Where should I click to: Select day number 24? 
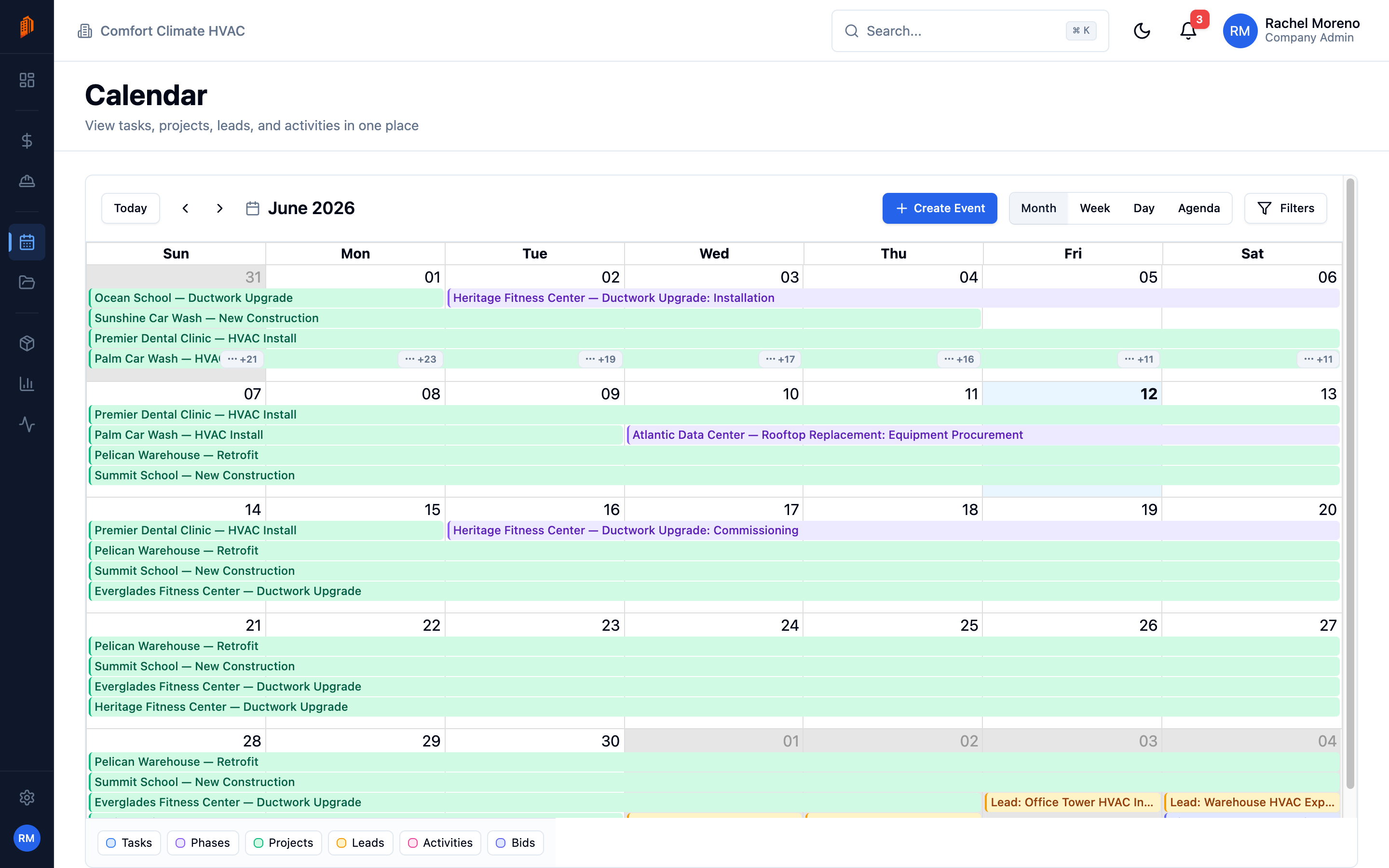(x=789, y=625)
